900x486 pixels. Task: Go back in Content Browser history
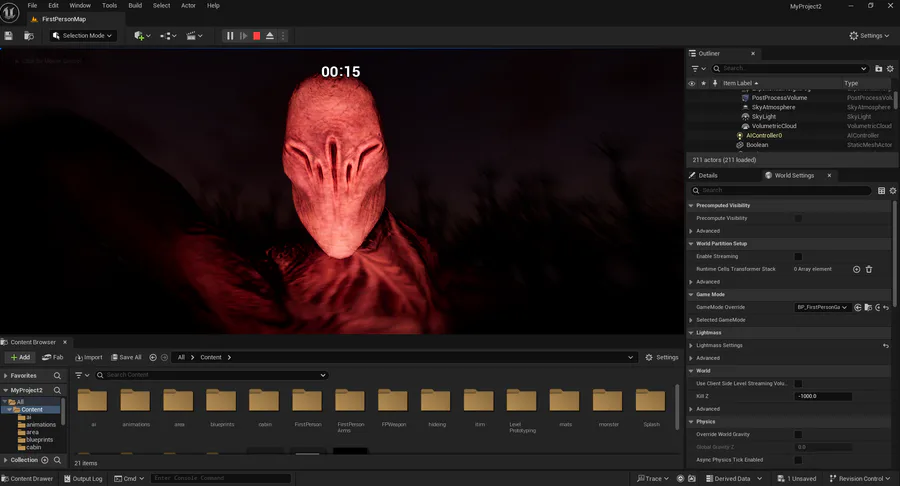pyautogui.click(x=153, y=357)
